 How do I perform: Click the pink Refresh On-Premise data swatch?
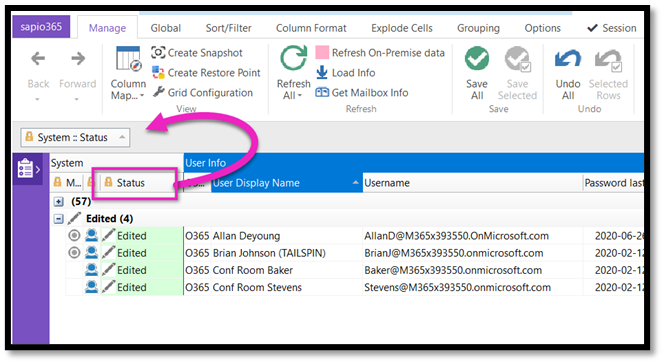[322, 52]
